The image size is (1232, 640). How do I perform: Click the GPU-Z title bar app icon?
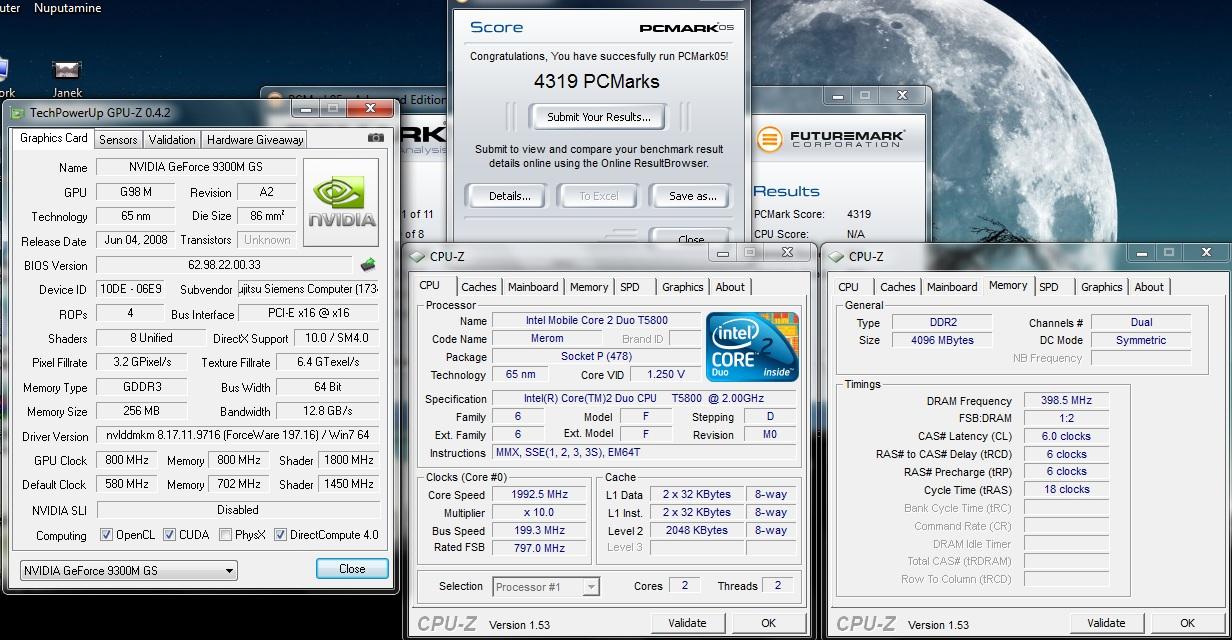[x=18, y=113]
